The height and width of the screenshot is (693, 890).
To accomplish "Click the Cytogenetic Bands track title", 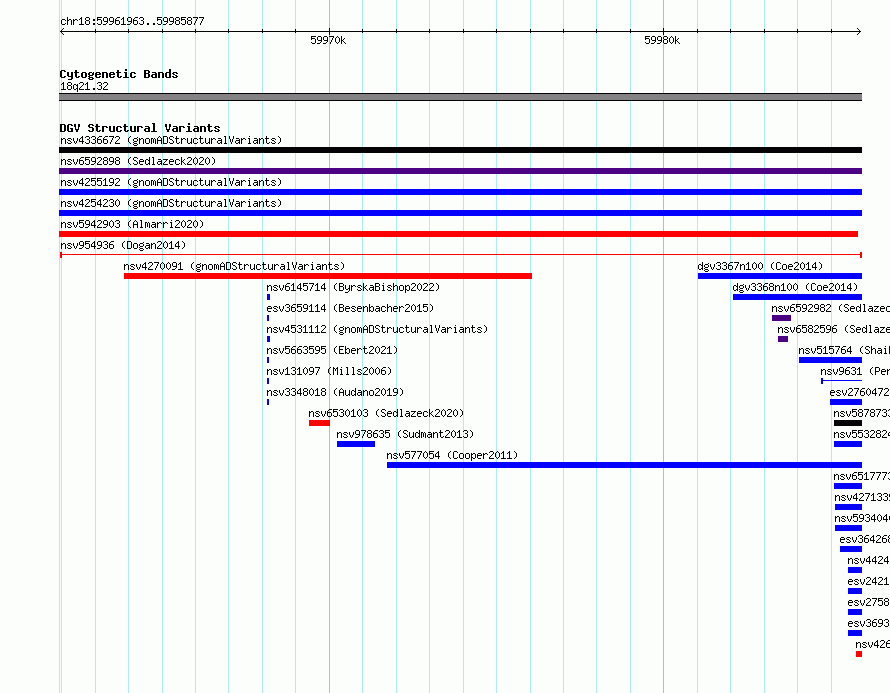I will pos(119,74).
